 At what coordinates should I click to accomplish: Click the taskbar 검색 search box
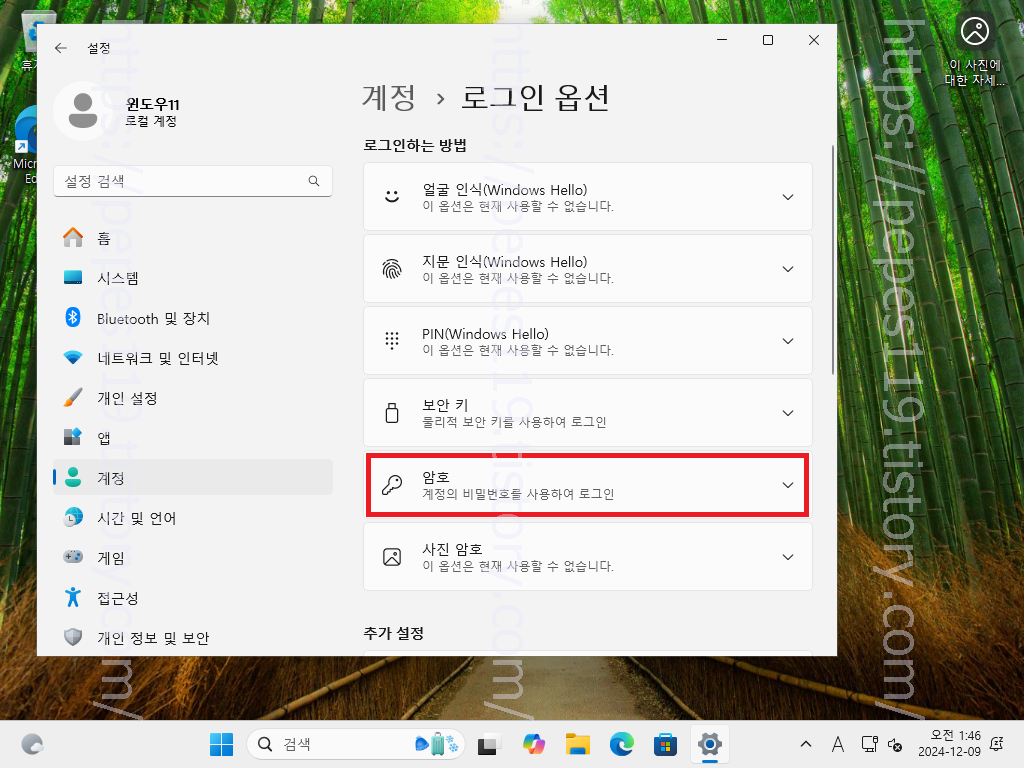(x=355, y=744)
